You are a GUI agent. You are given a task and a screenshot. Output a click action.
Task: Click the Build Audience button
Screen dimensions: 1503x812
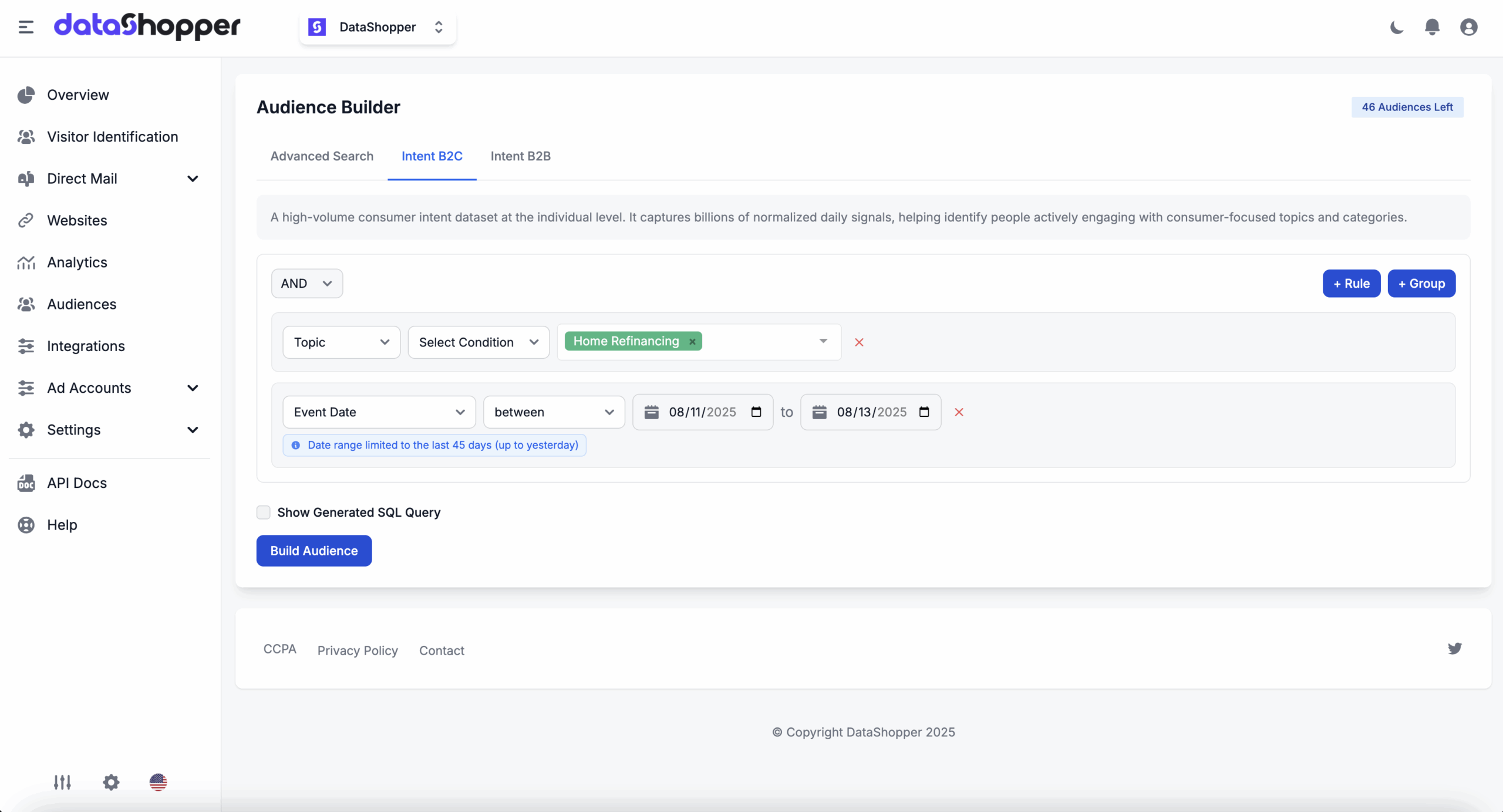(x=314, y=551)
